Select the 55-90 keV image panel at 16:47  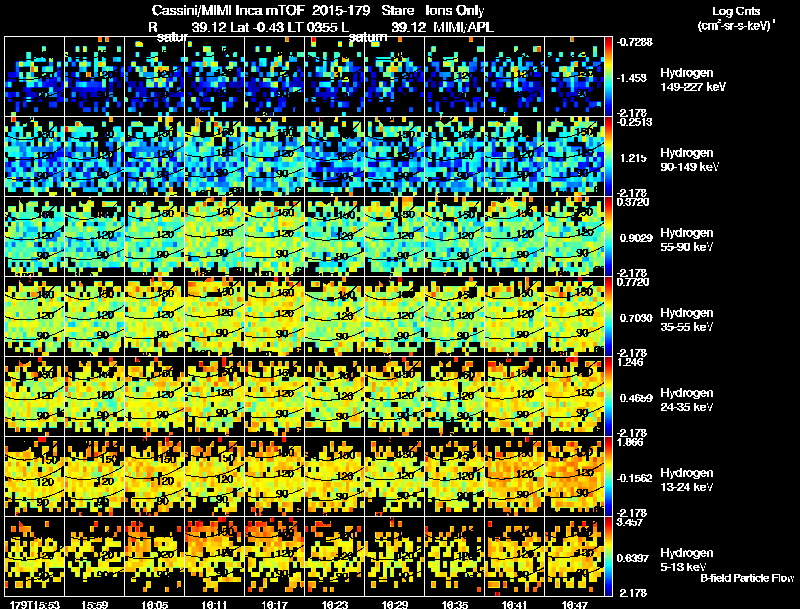(x=574, y=237)
